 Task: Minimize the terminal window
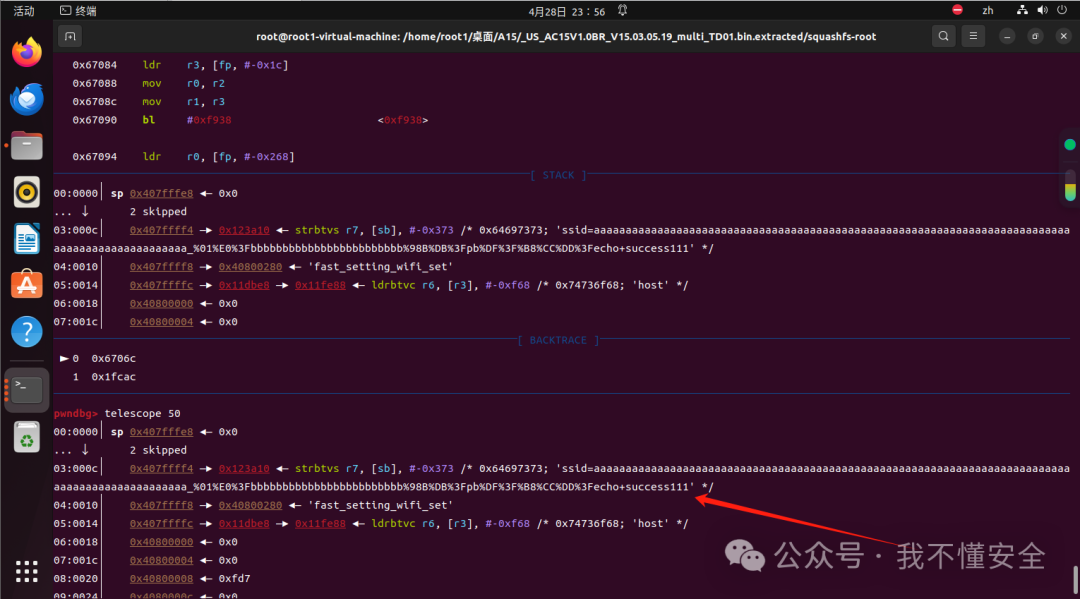coord(1007,36)
